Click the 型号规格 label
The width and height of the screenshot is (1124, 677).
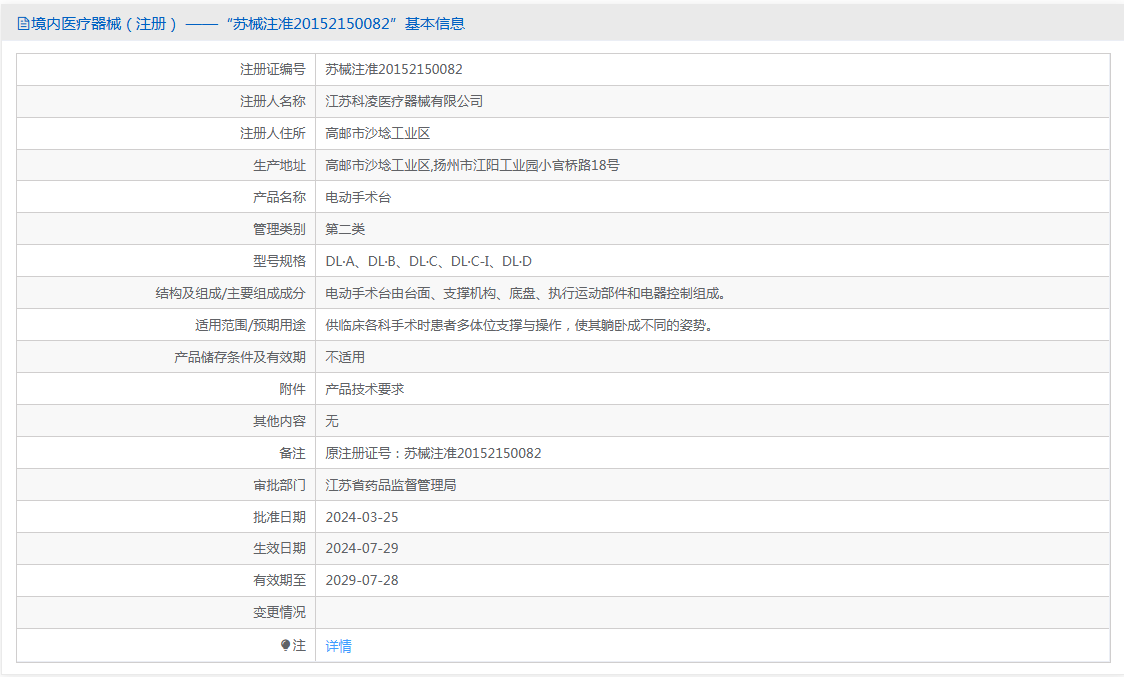[x=280, y=261]
